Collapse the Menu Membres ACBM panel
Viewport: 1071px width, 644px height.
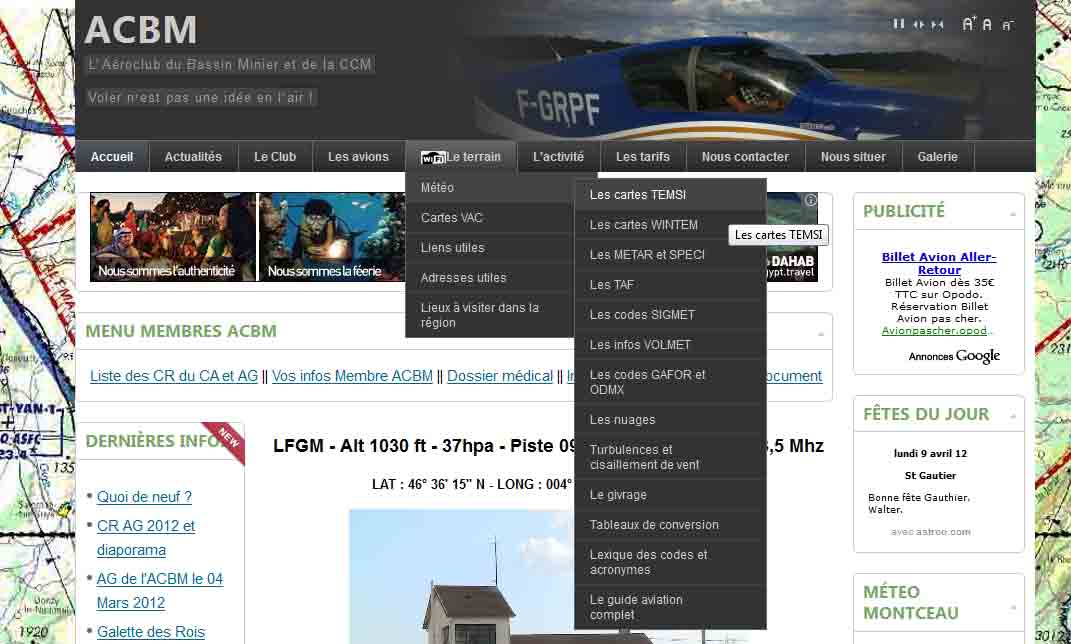(x=821, y=333)
